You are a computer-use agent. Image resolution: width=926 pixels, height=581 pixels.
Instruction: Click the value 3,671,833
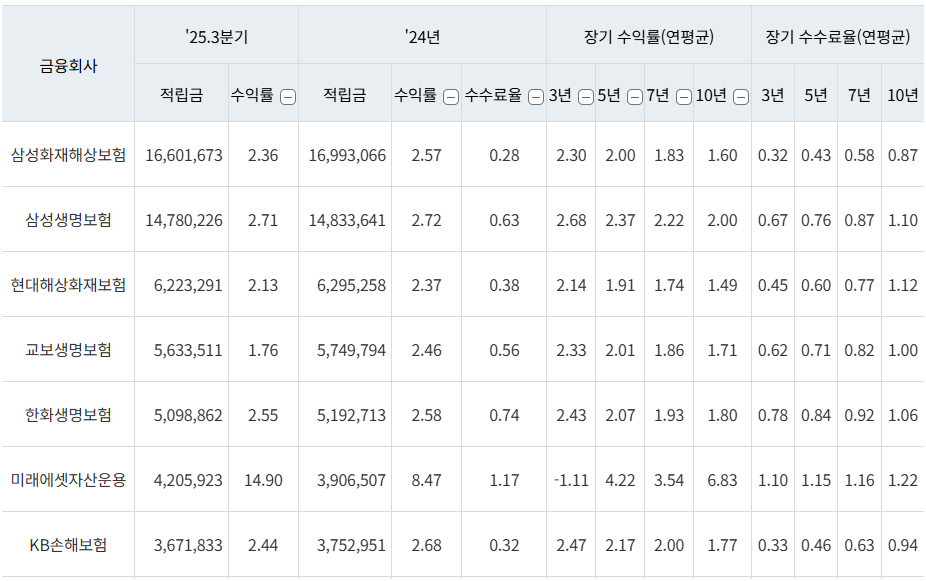point(188,545)
